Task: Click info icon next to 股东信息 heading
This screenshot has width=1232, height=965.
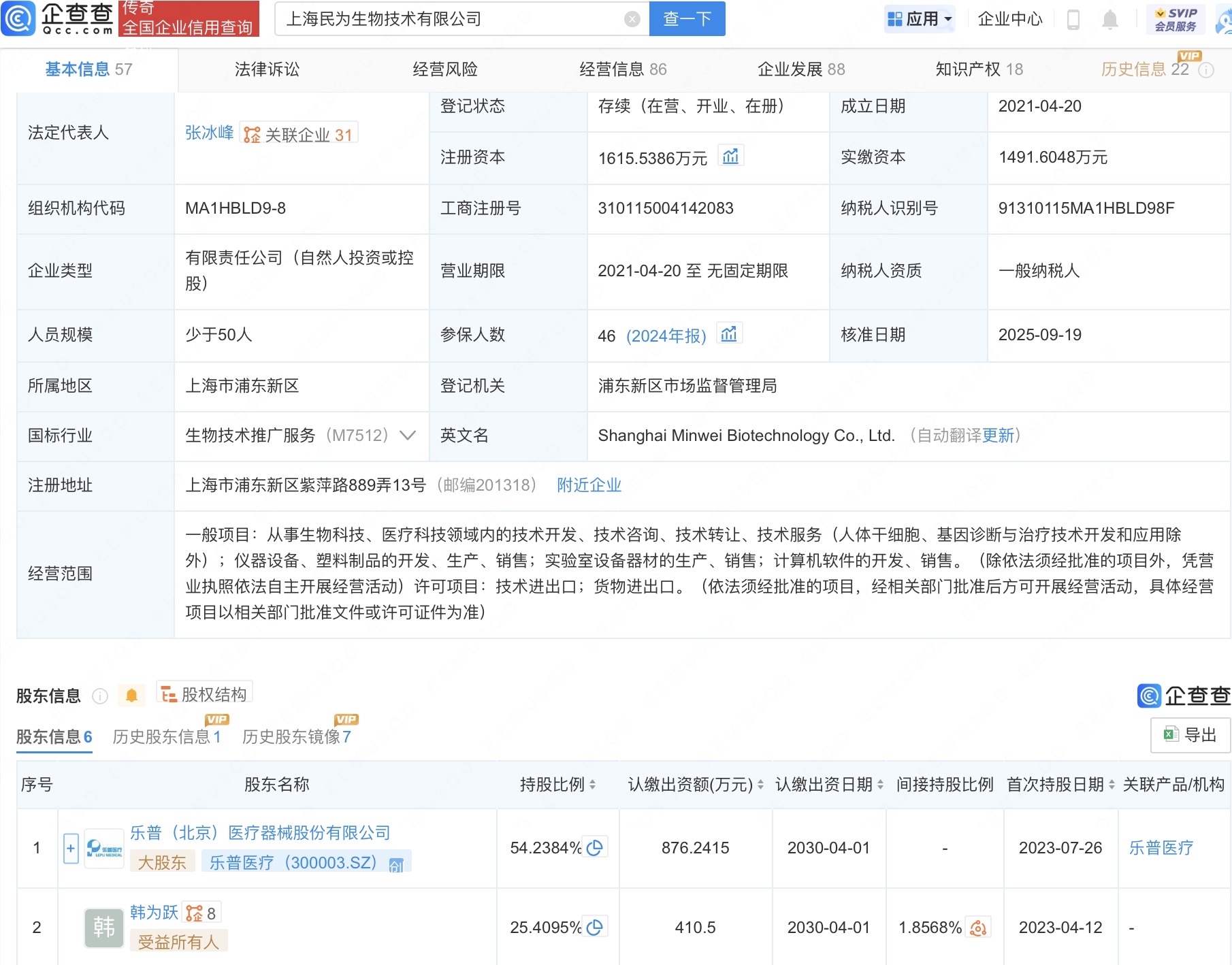Action: [100, 696]
